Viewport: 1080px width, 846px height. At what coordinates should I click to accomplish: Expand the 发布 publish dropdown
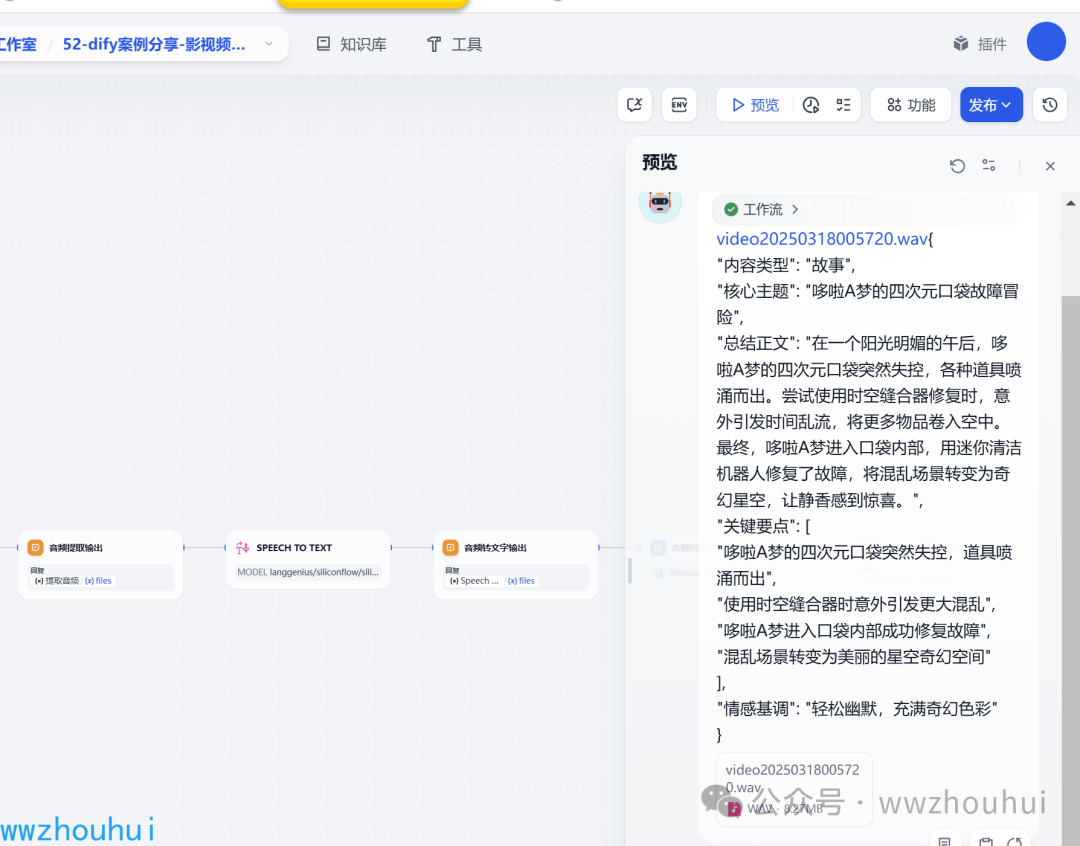(x=991, y=105)
